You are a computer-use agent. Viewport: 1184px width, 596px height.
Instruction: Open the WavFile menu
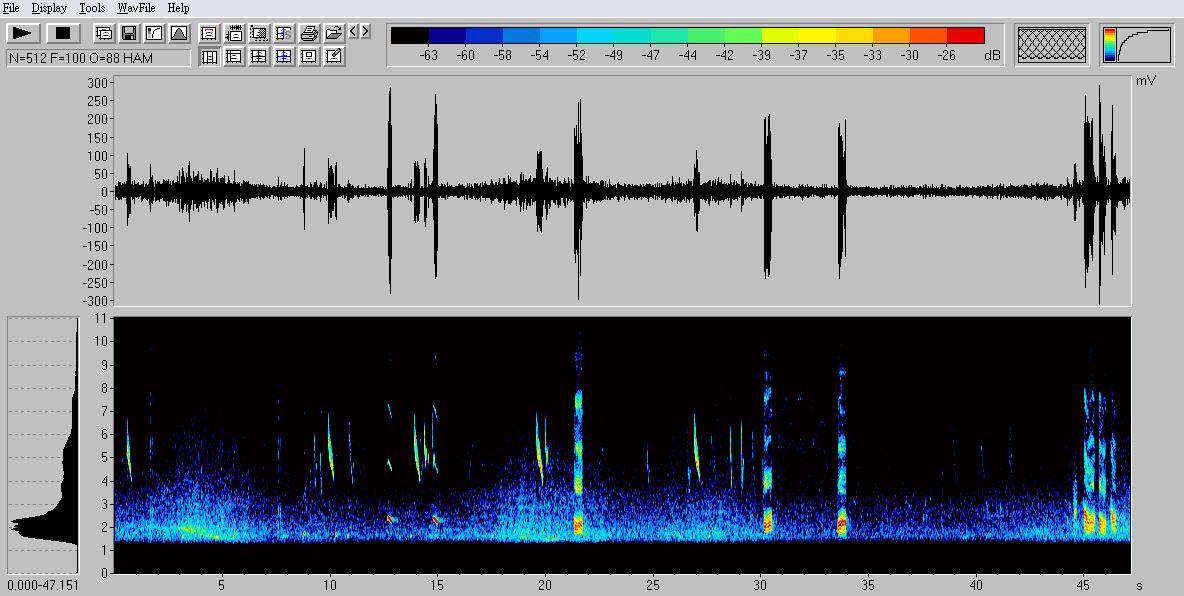(x=135, y=8)
